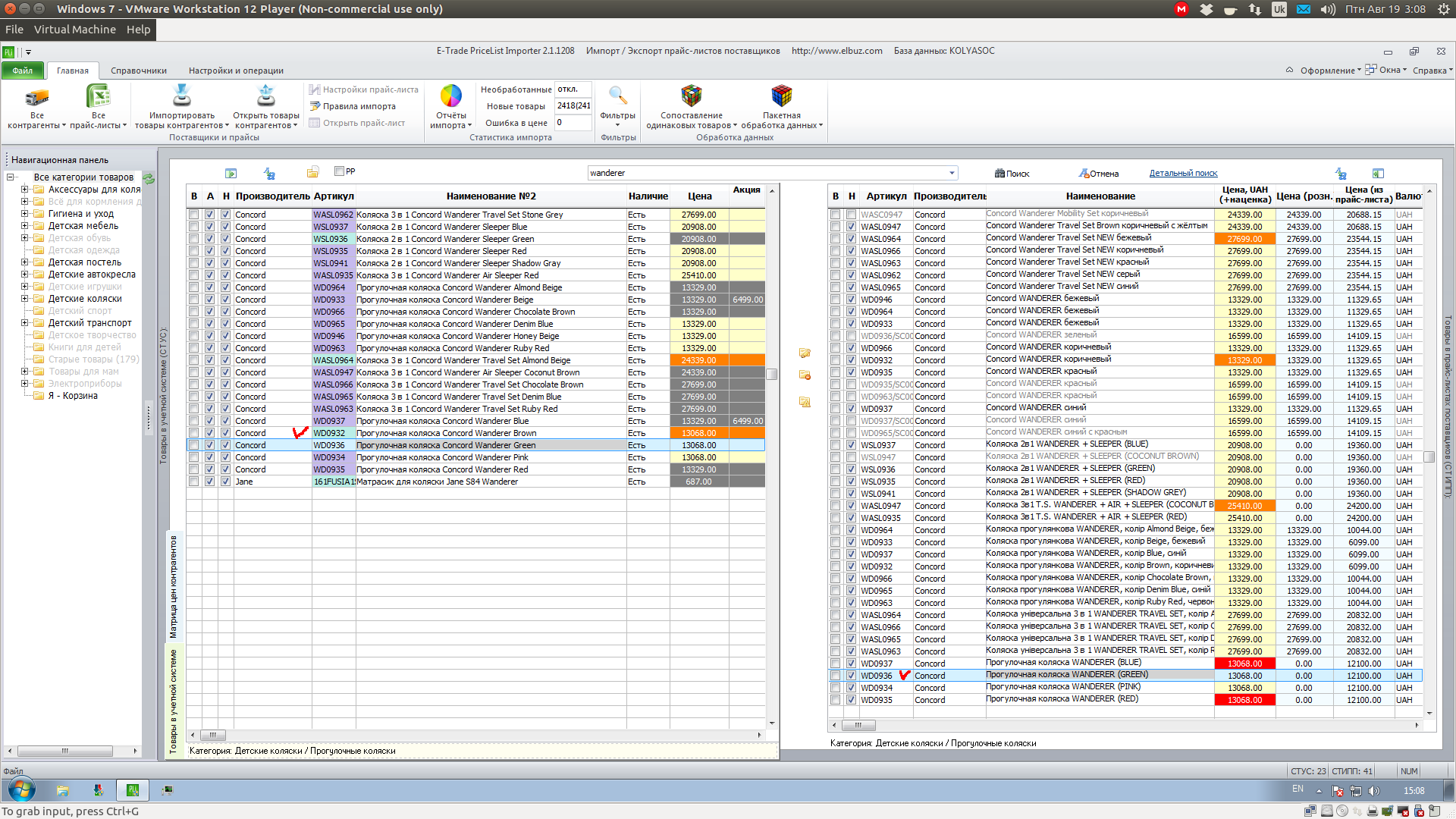This screenshot has height=819, width=1456.
Task: Click the green arrow panel icon above left table
Action: pos(231,173)
